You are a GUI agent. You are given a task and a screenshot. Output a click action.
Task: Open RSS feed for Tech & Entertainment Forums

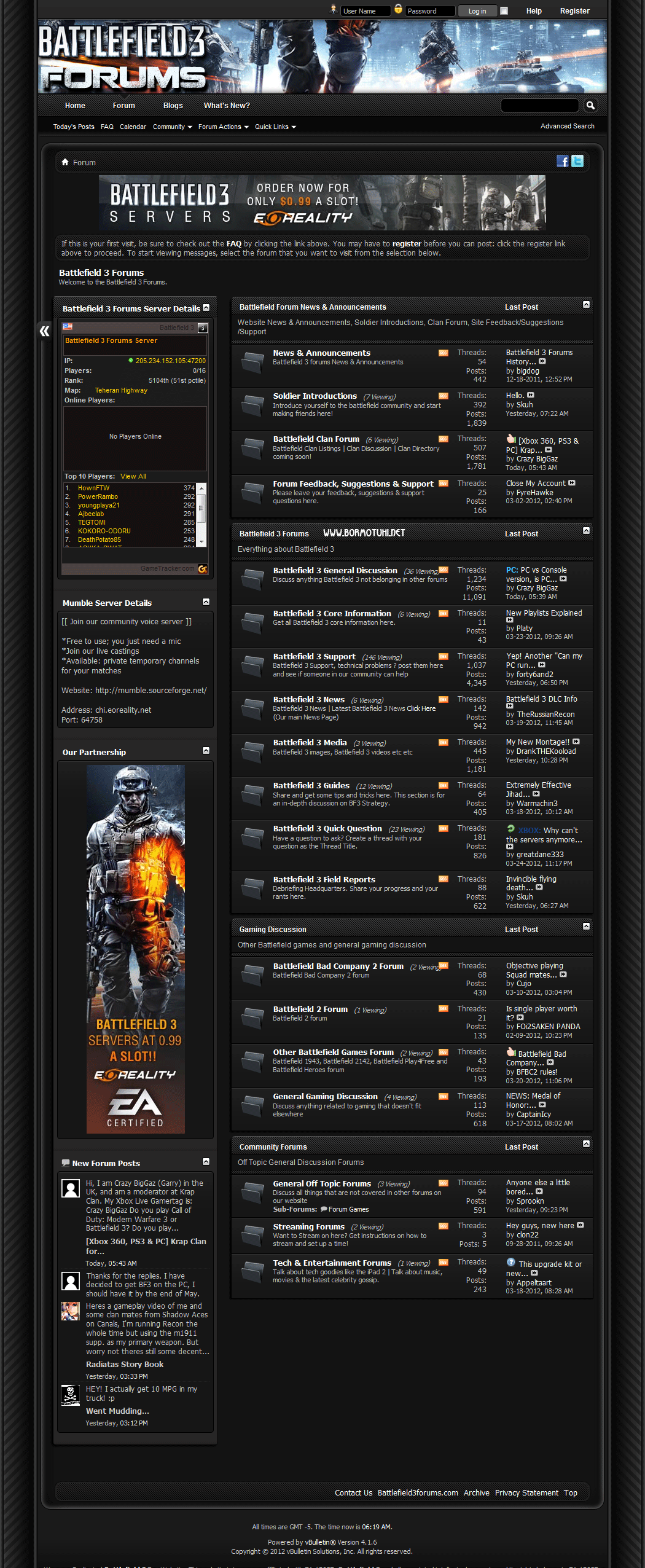[x=443, y=1263]
